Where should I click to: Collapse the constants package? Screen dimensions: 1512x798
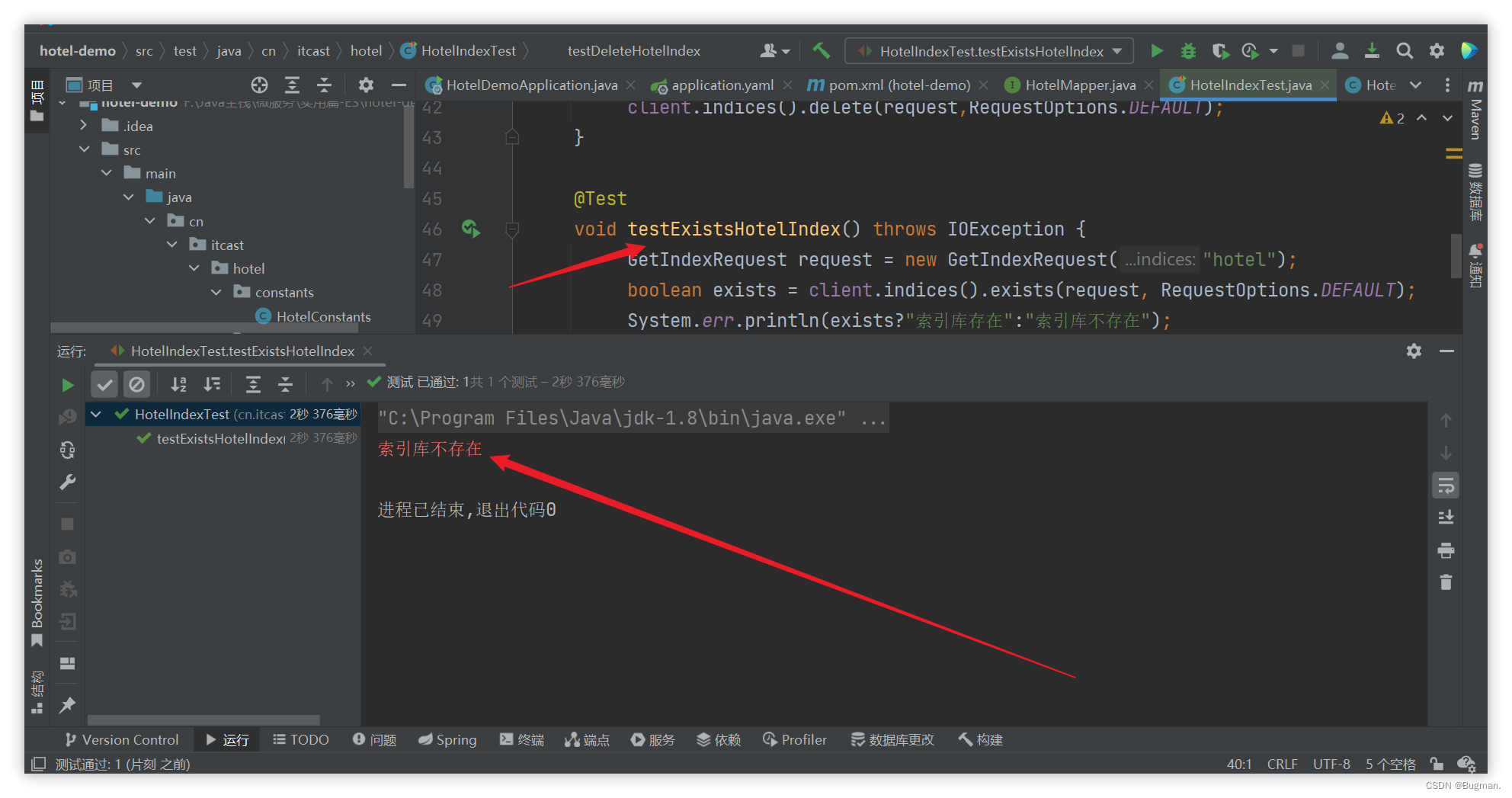[216, 292]
